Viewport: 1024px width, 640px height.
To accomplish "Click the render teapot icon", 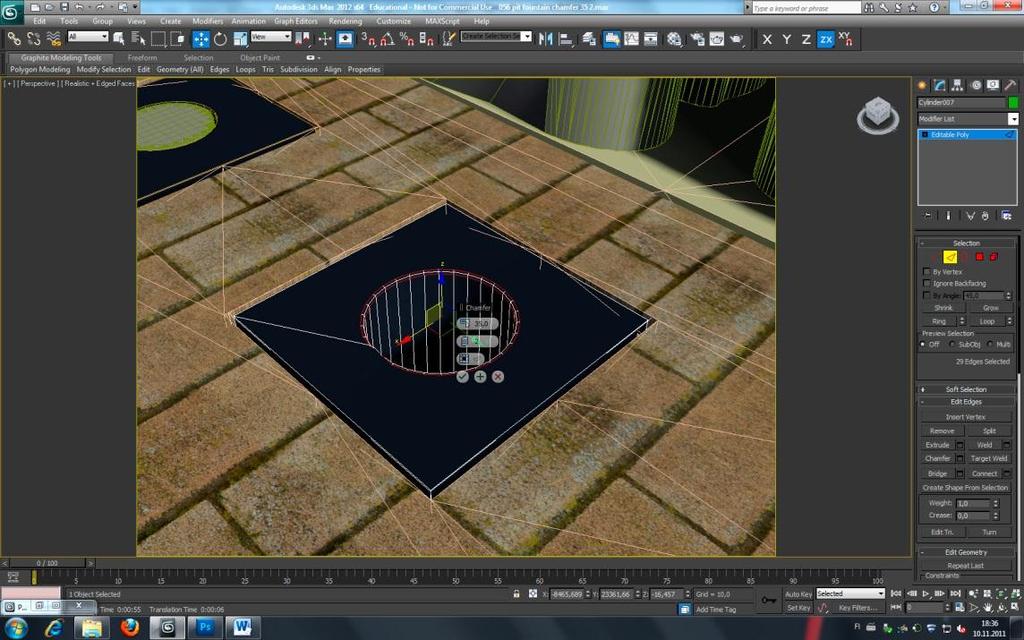I will [737, 39].
